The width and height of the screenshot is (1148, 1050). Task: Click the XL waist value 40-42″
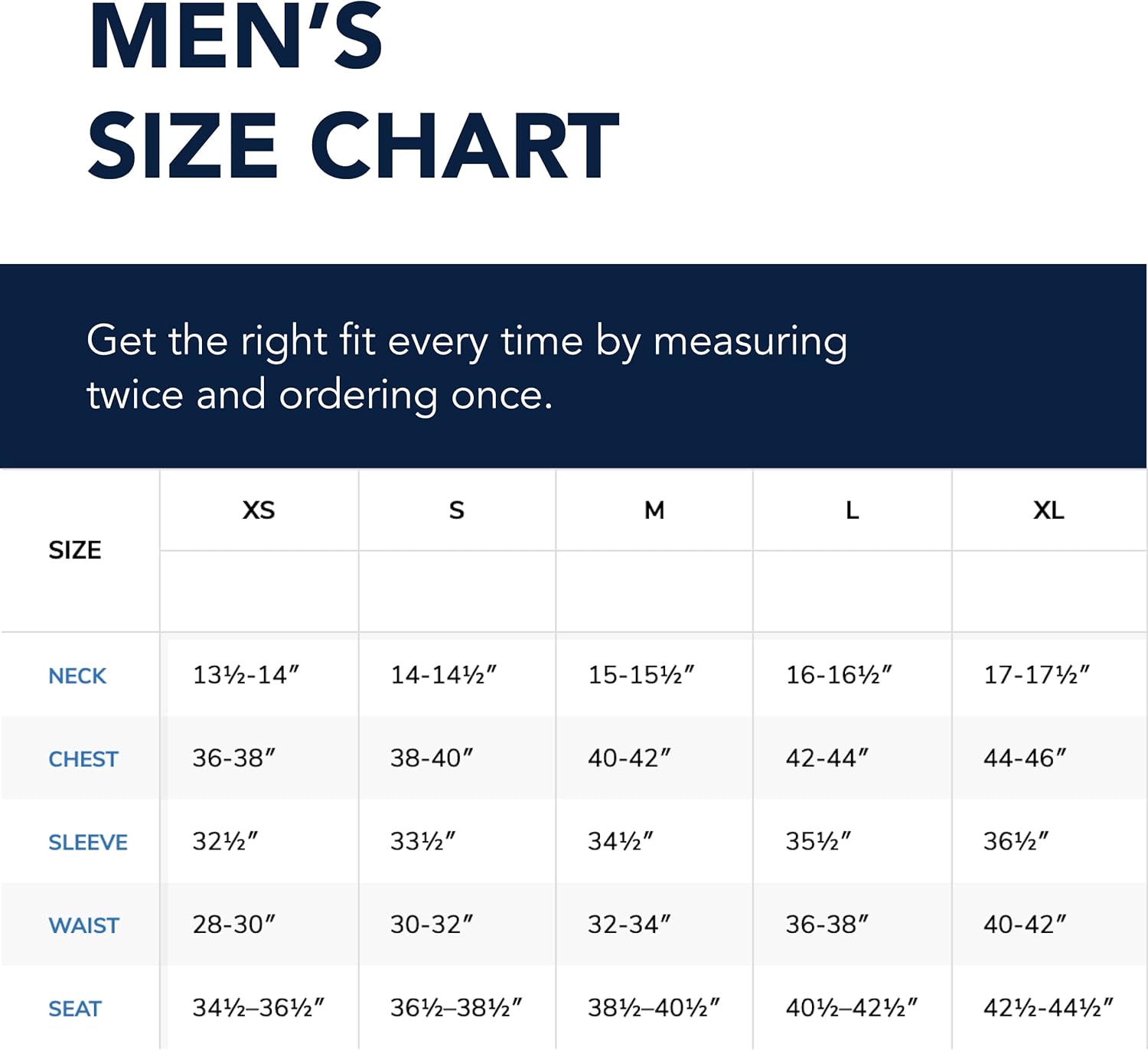1025,924
